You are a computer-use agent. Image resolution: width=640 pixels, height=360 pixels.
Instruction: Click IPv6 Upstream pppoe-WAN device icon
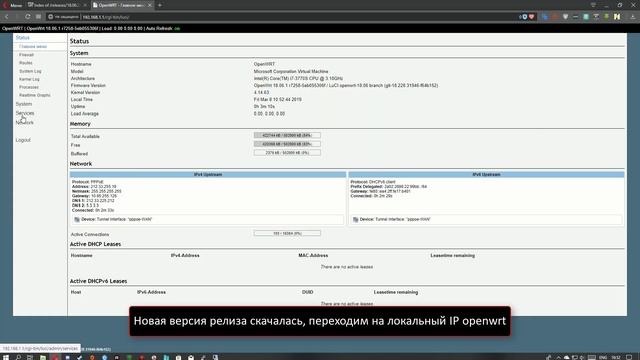(x=356, y=219)
